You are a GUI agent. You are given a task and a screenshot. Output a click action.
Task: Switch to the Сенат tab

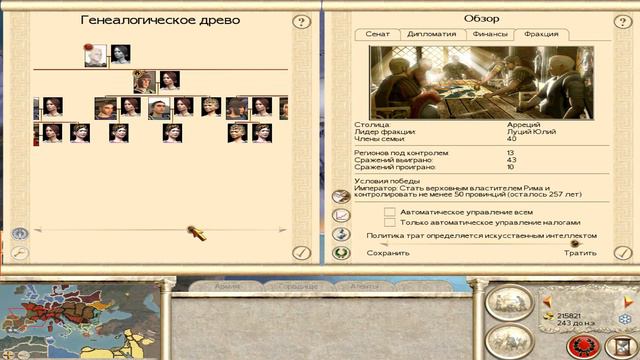378,34
